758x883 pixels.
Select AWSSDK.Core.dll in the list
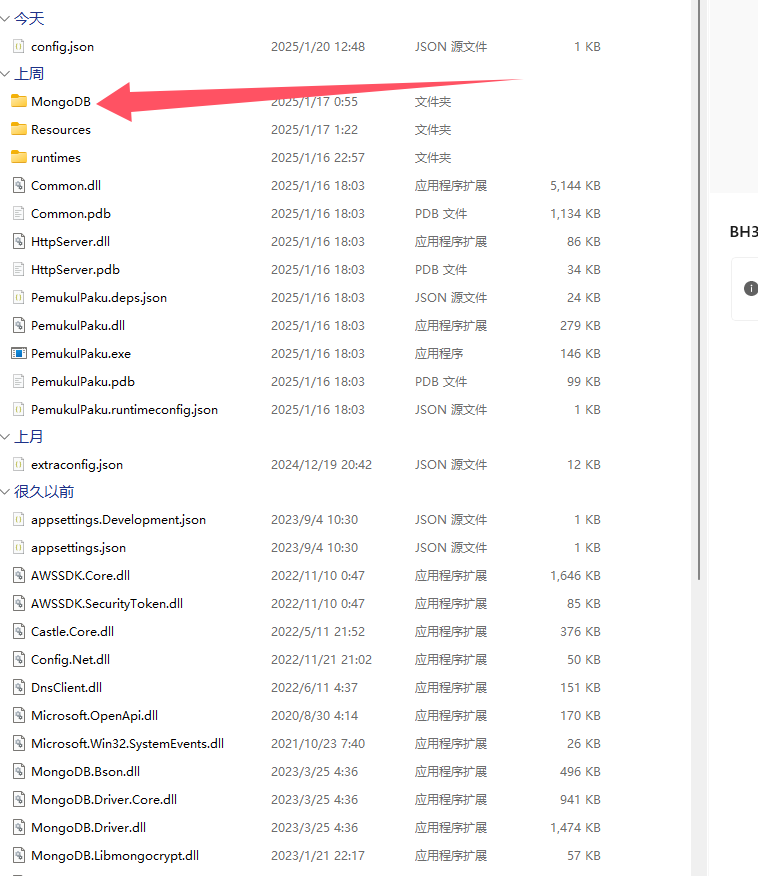tap(80, 576)
